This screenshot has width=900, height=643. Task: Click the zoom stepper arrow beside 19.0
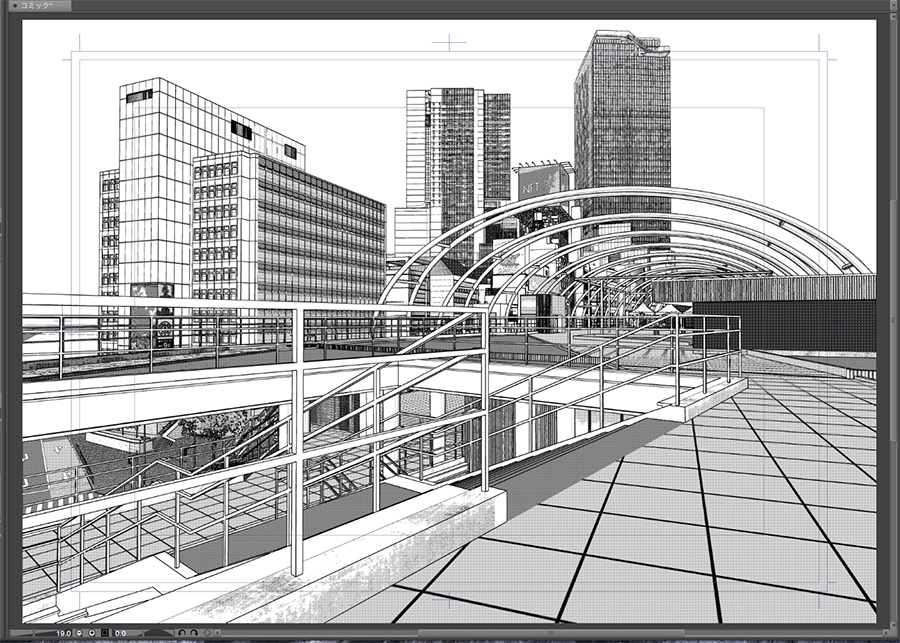click(x=78, y=633)
